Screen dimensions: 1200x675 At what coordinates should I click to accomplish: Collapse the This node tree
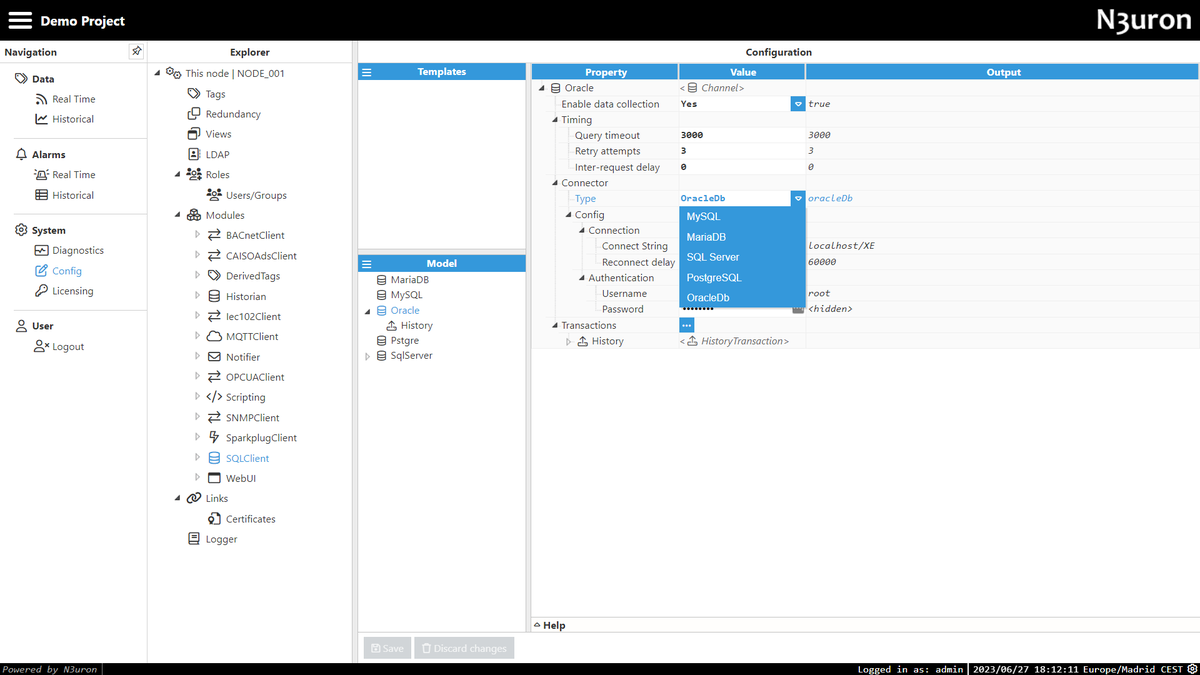click(157, 73)
